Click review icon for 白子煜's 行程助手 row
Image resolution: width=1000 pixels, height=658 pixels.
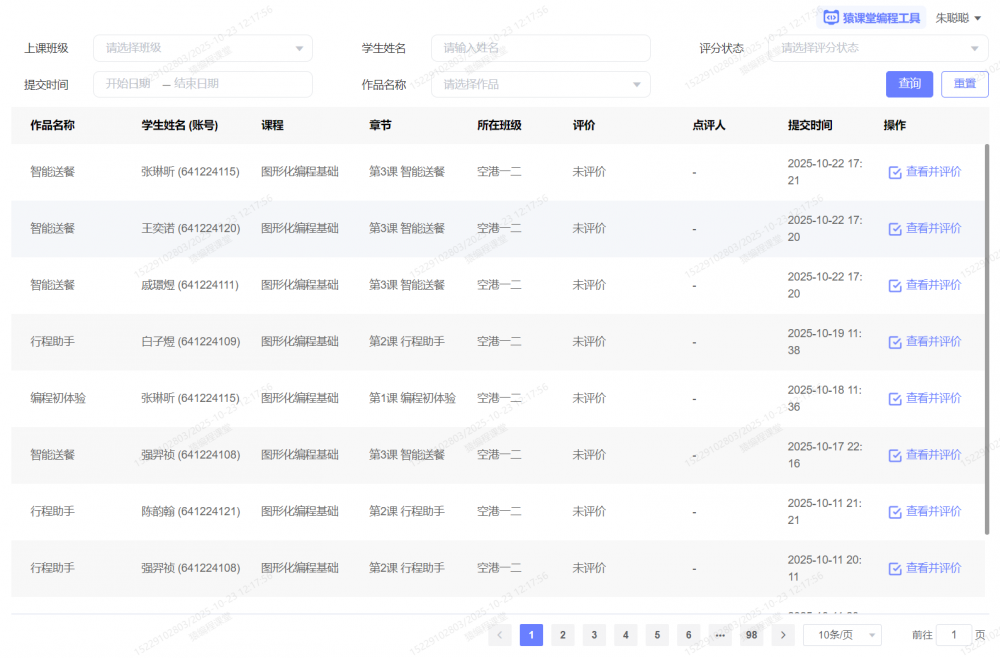(x=895, y=342)
